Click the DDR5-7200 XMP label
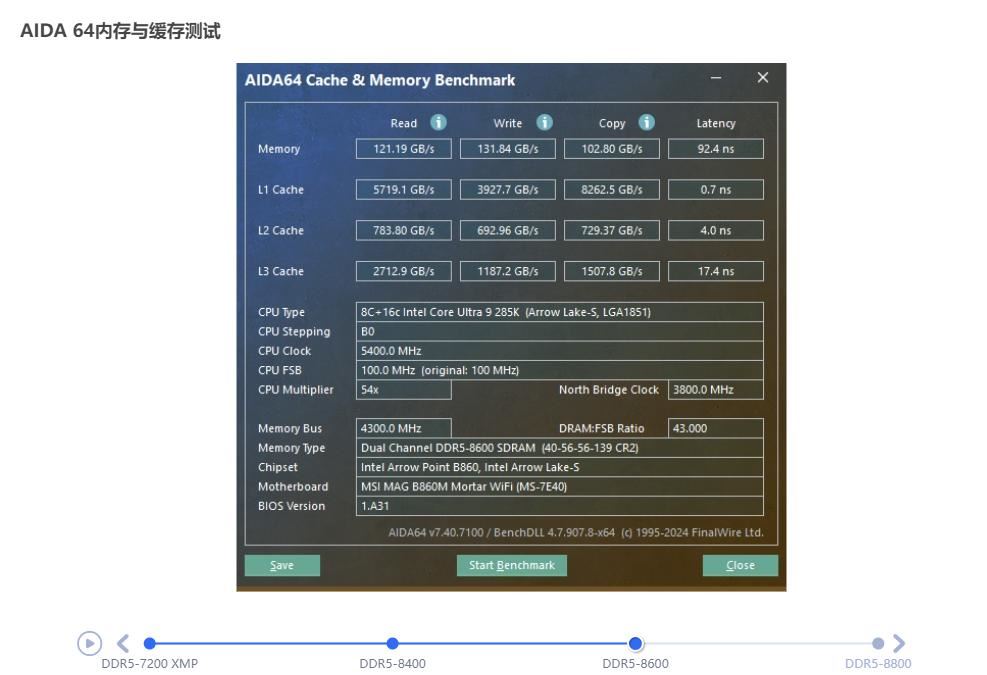The width and height of the screenshot is (987, 675). [x=150, y=664]
